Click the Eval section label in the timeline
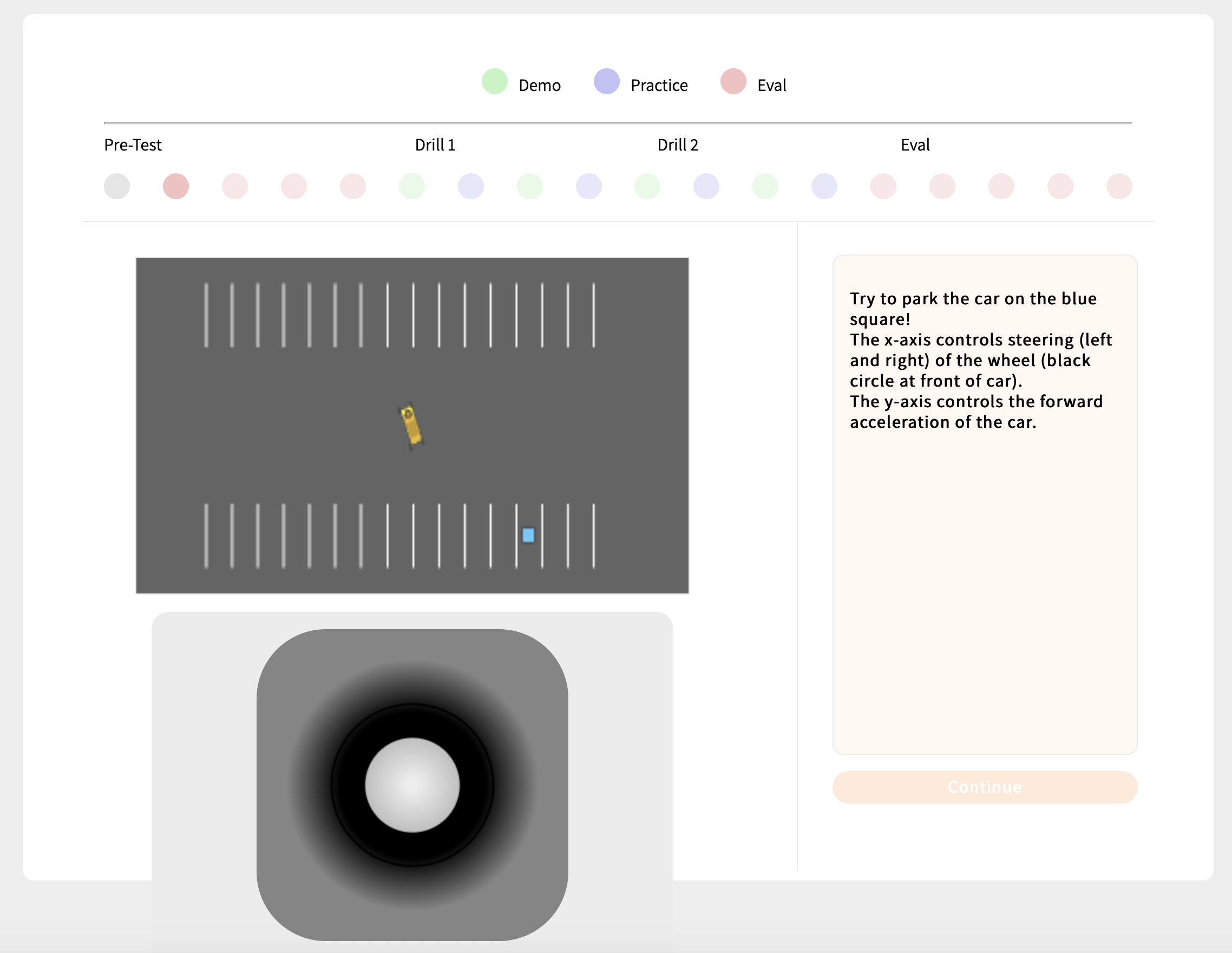 914,145
